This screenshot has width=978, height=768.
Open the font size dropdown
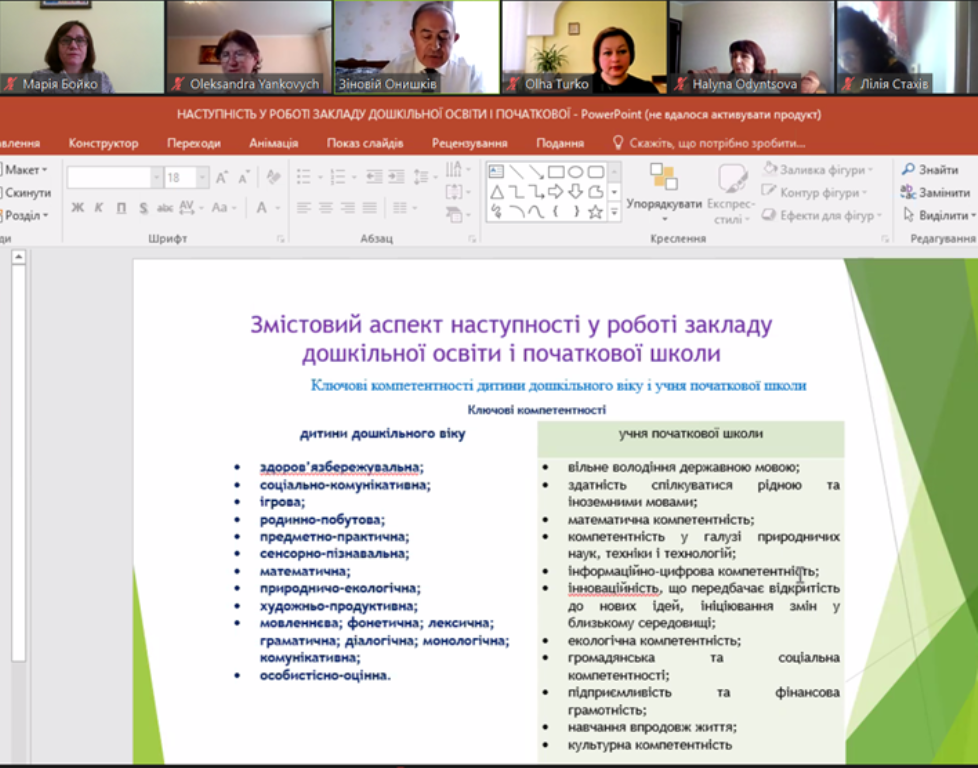(203, 178)
